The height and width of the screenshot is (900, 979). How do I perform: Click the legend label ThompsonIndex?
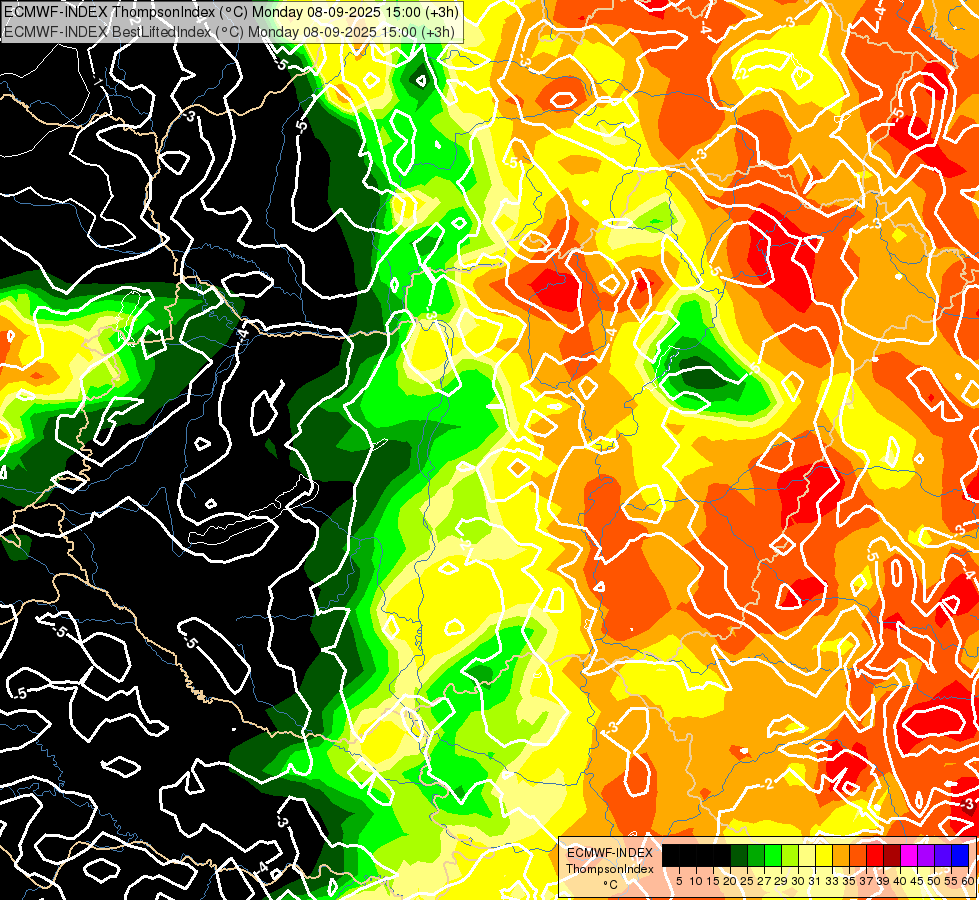pos(610,869)
